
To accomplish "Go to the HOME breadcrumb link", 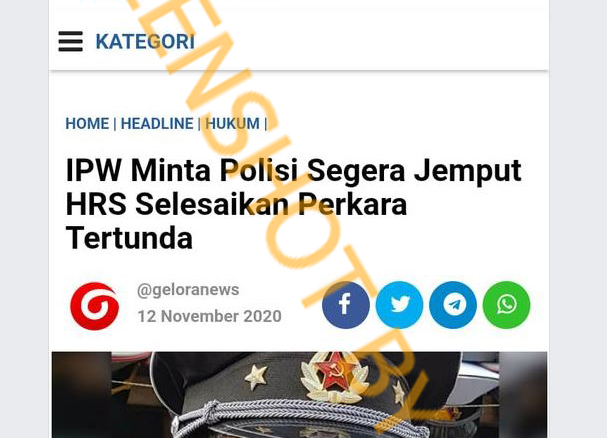I will [87, 124].
